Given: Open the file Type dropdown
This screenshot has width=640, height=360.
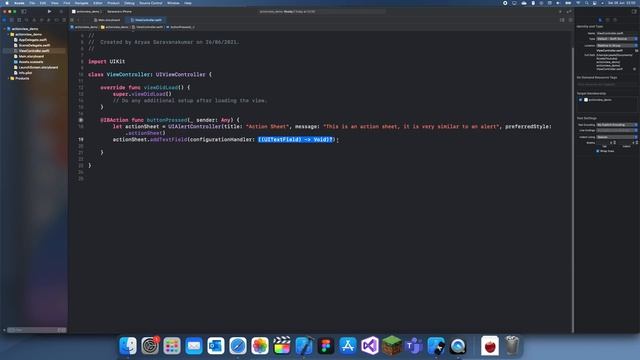Looking at the screenshot, I should pos(617,39).
